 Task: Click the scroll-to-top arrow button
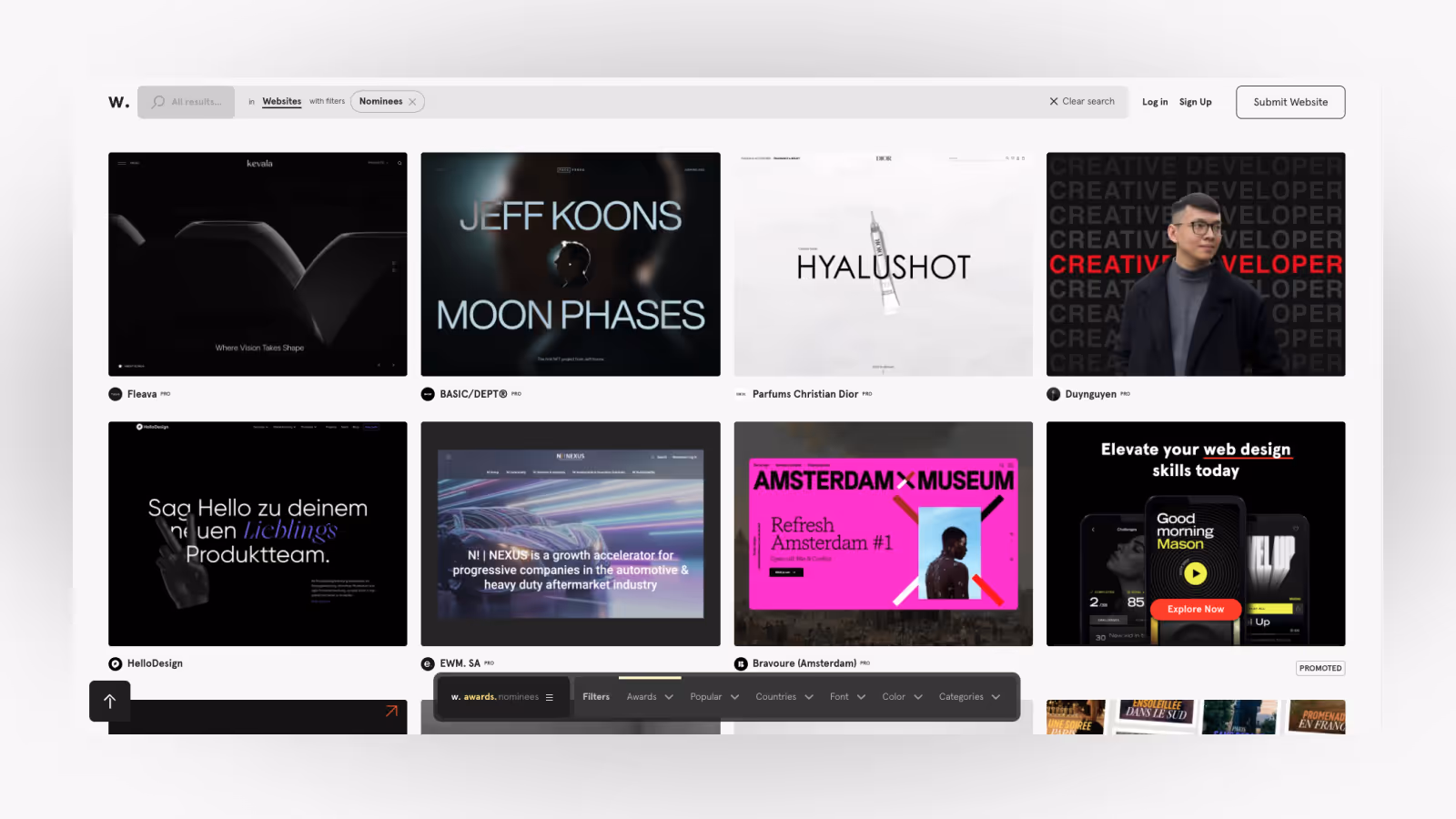point(109,701)
